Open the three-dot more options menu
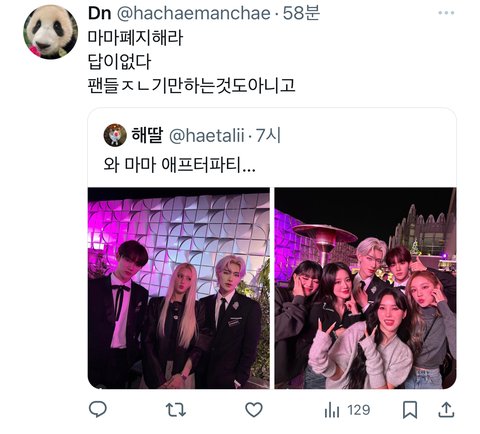Viewport: 480px width, 434px height. pos(446,13)
